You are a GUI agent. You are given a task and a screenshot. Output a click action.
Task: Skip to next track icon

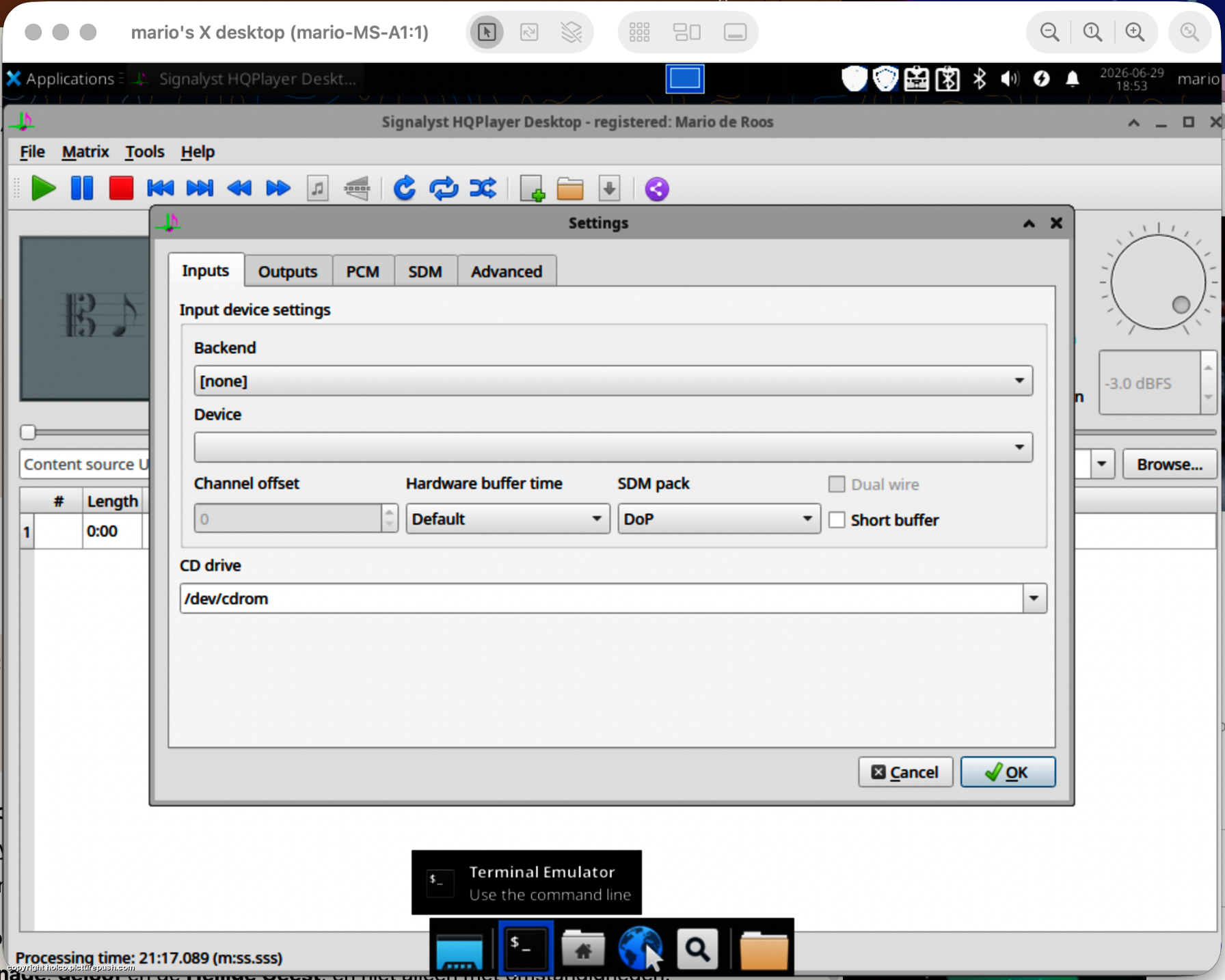coord(200,189)
